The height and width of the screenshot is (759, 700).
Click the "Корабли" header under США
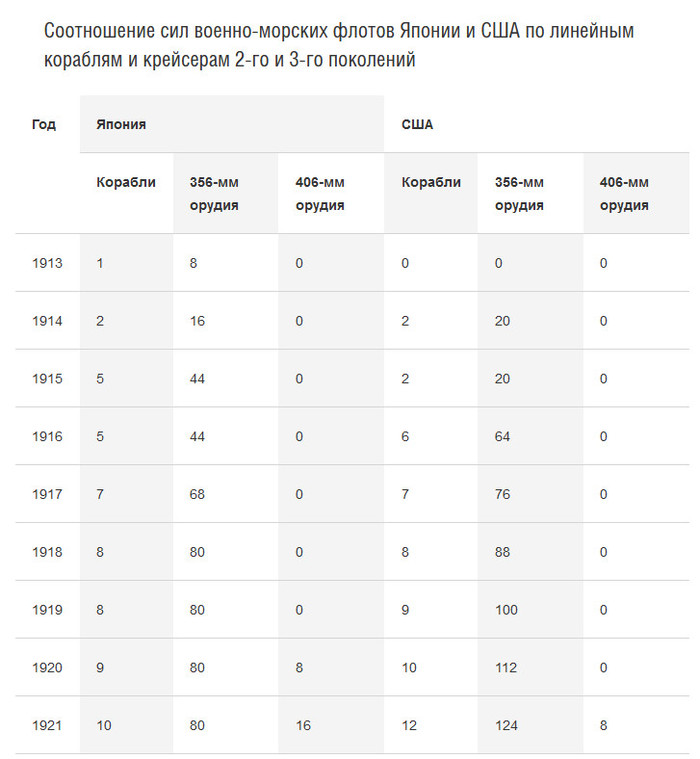pyautogui.click(x=431, y=182)
